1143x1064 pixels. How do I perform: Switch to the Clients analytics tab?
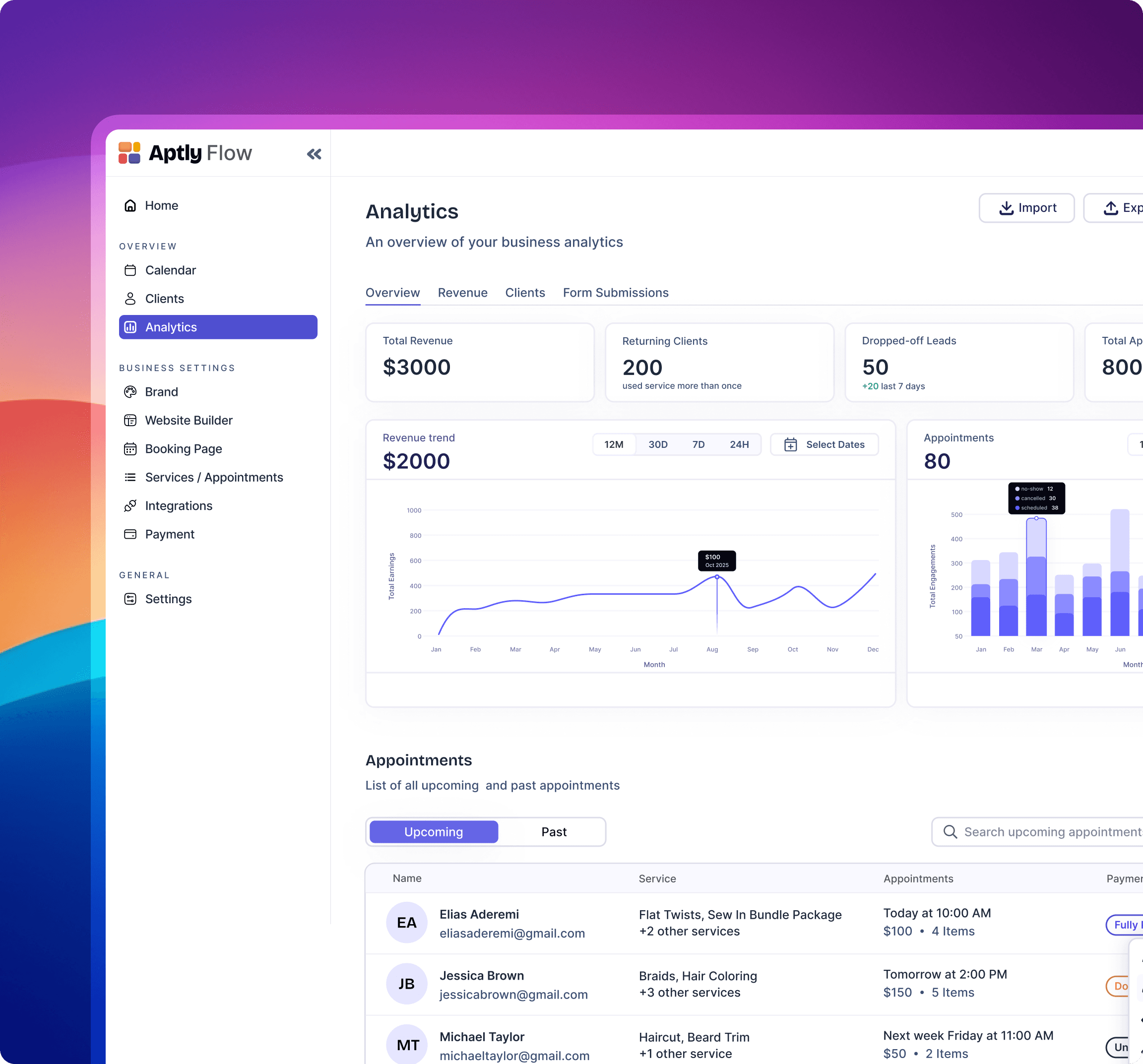point(525,293)
